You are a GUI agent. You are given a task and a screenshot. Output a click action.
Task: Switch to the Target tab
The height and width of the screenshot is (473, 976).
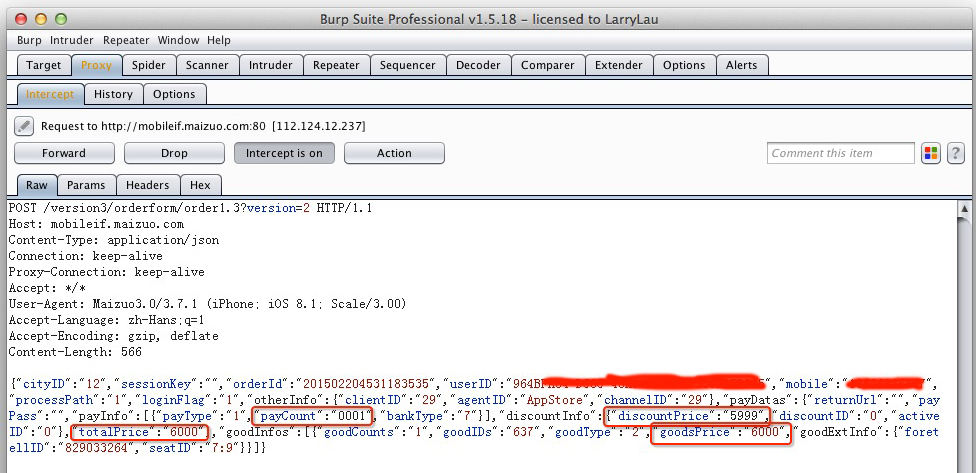tap(44, 65)
